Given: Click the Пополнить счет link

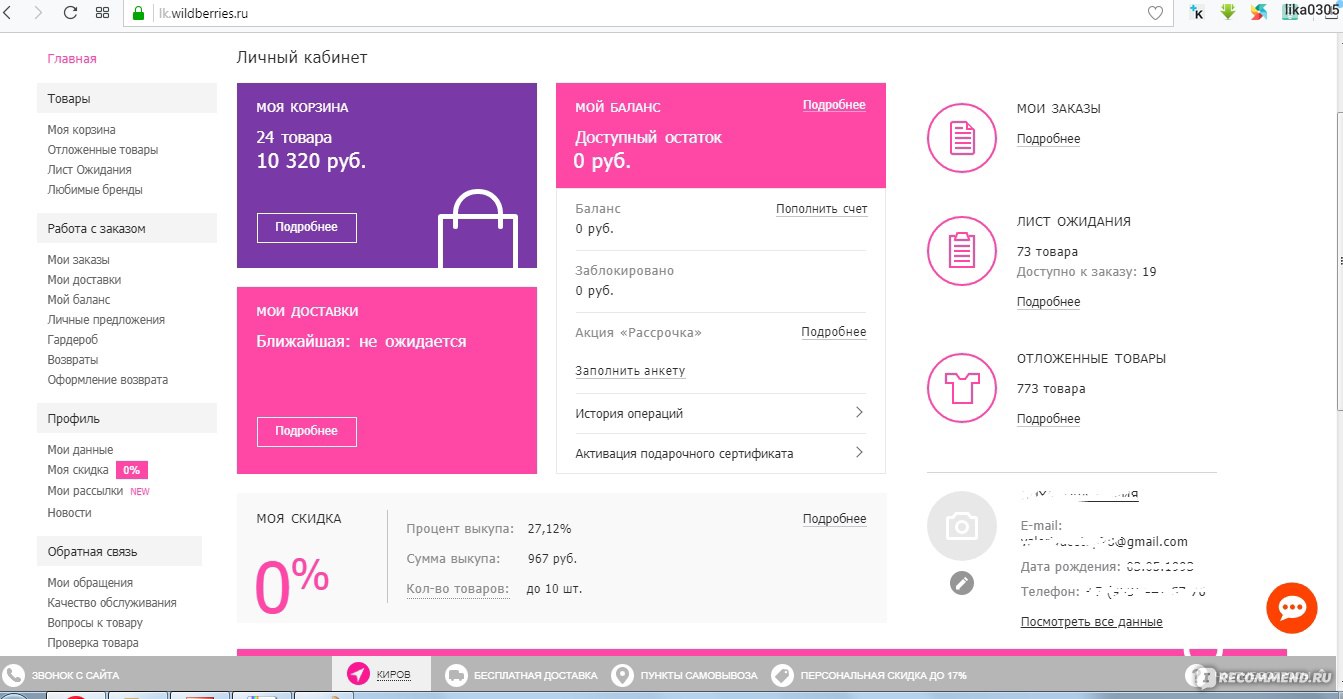Looking at the screenshot, I should click(821, 209).
